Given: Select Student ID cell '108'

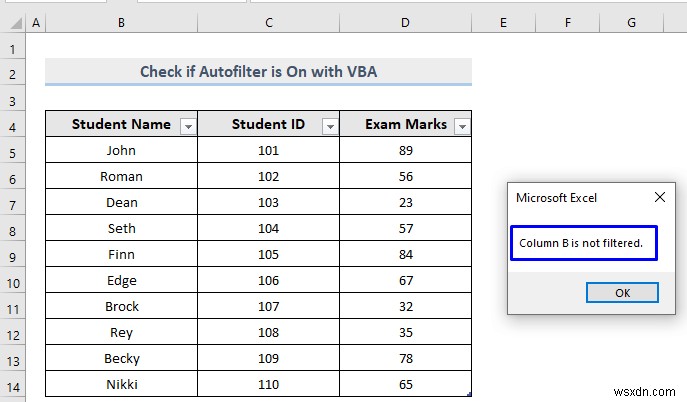Looking at the screenshot, I should [x=269, y=332].
